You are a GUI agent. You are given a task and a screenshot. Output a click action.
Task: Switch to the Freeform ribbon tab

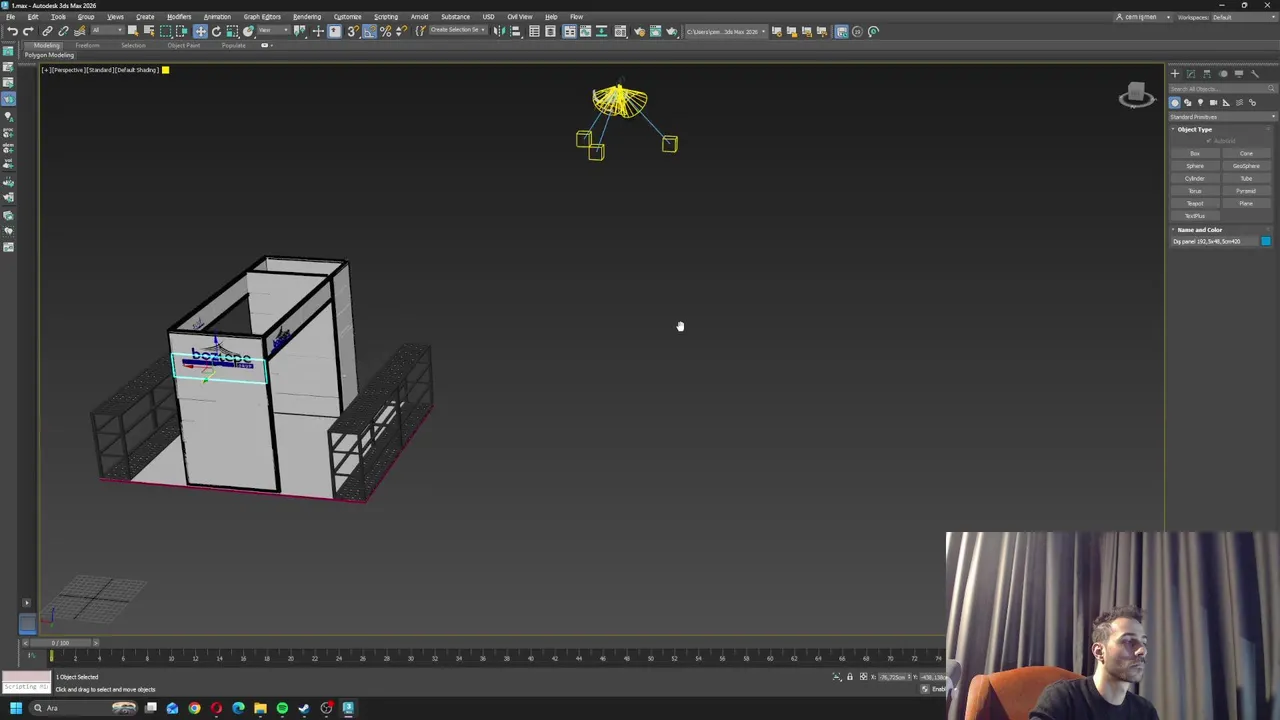pyautogui.click(x=87, y=46)
